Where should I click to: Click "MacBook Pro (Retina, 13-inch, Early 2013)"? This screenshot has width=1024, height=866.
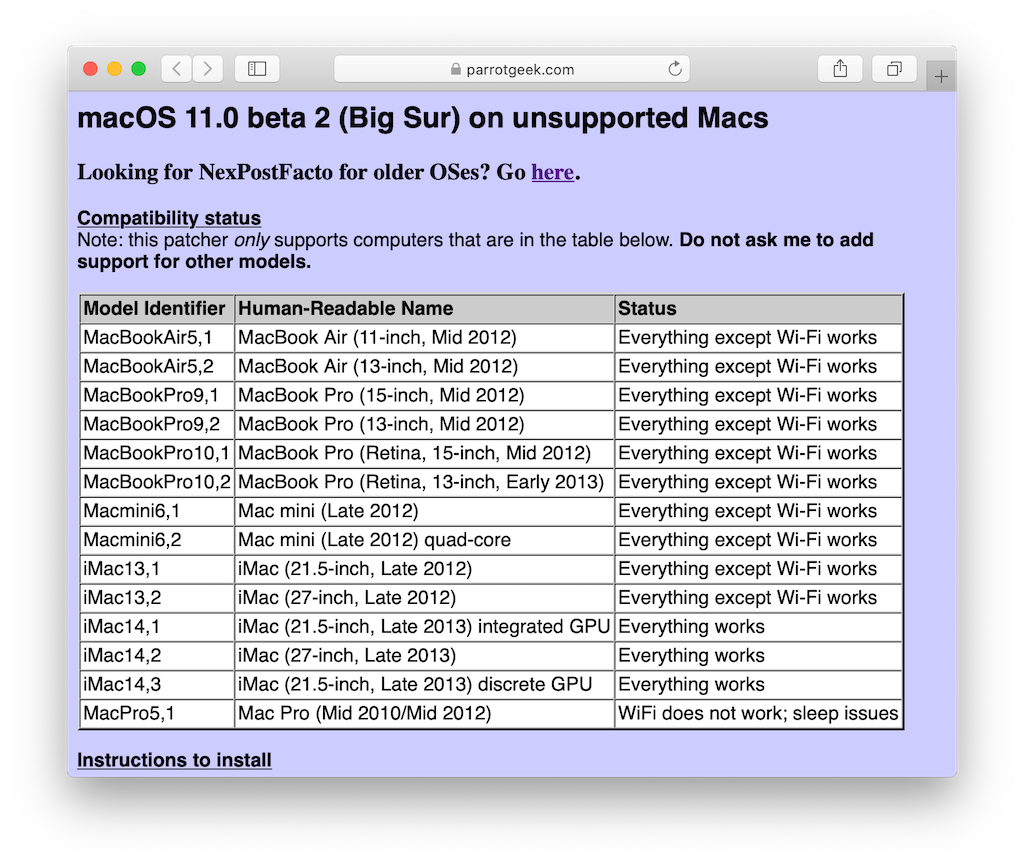pos(424,482)
